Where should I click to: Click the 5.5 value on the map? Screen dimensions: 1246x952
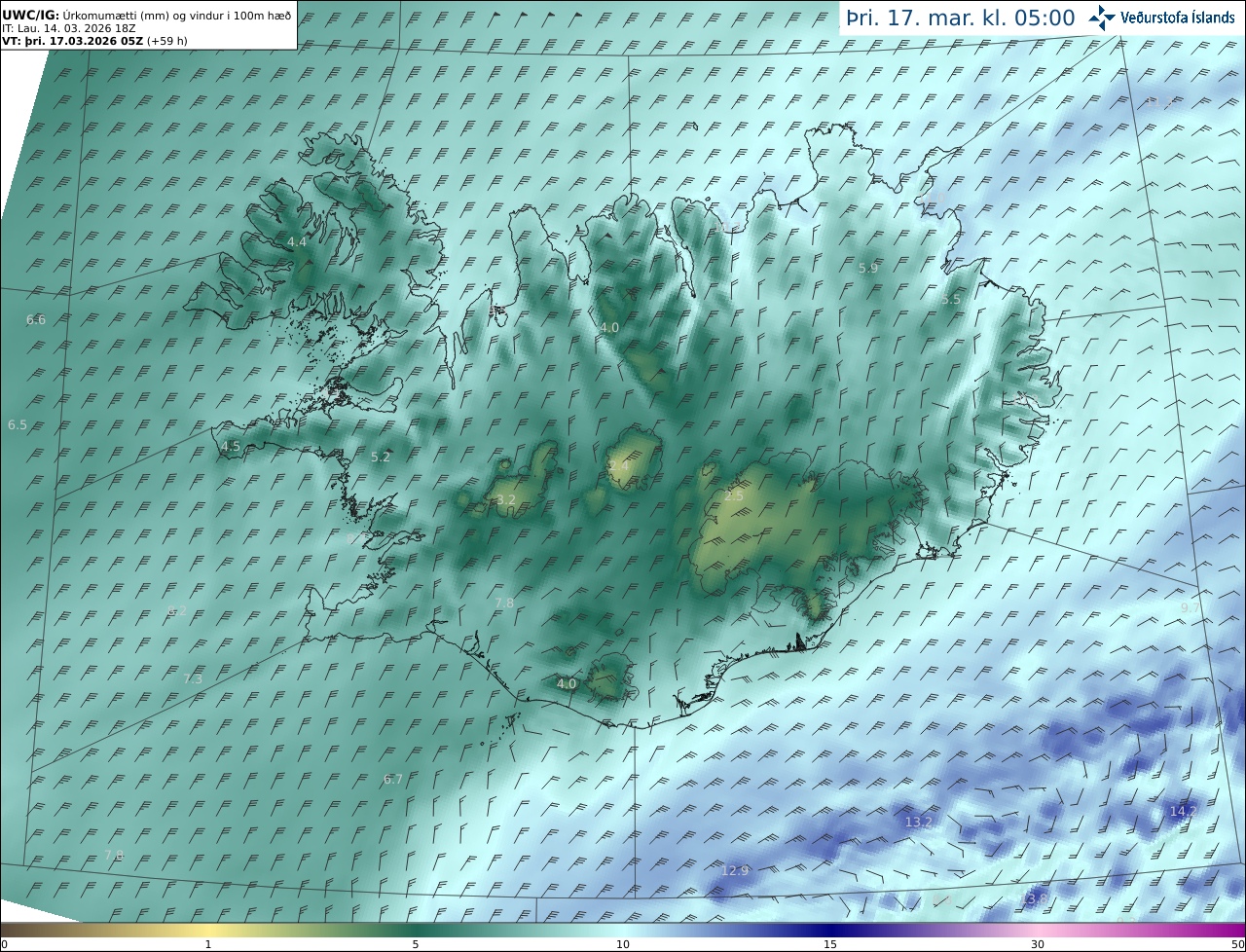click(x=951, y=300)
